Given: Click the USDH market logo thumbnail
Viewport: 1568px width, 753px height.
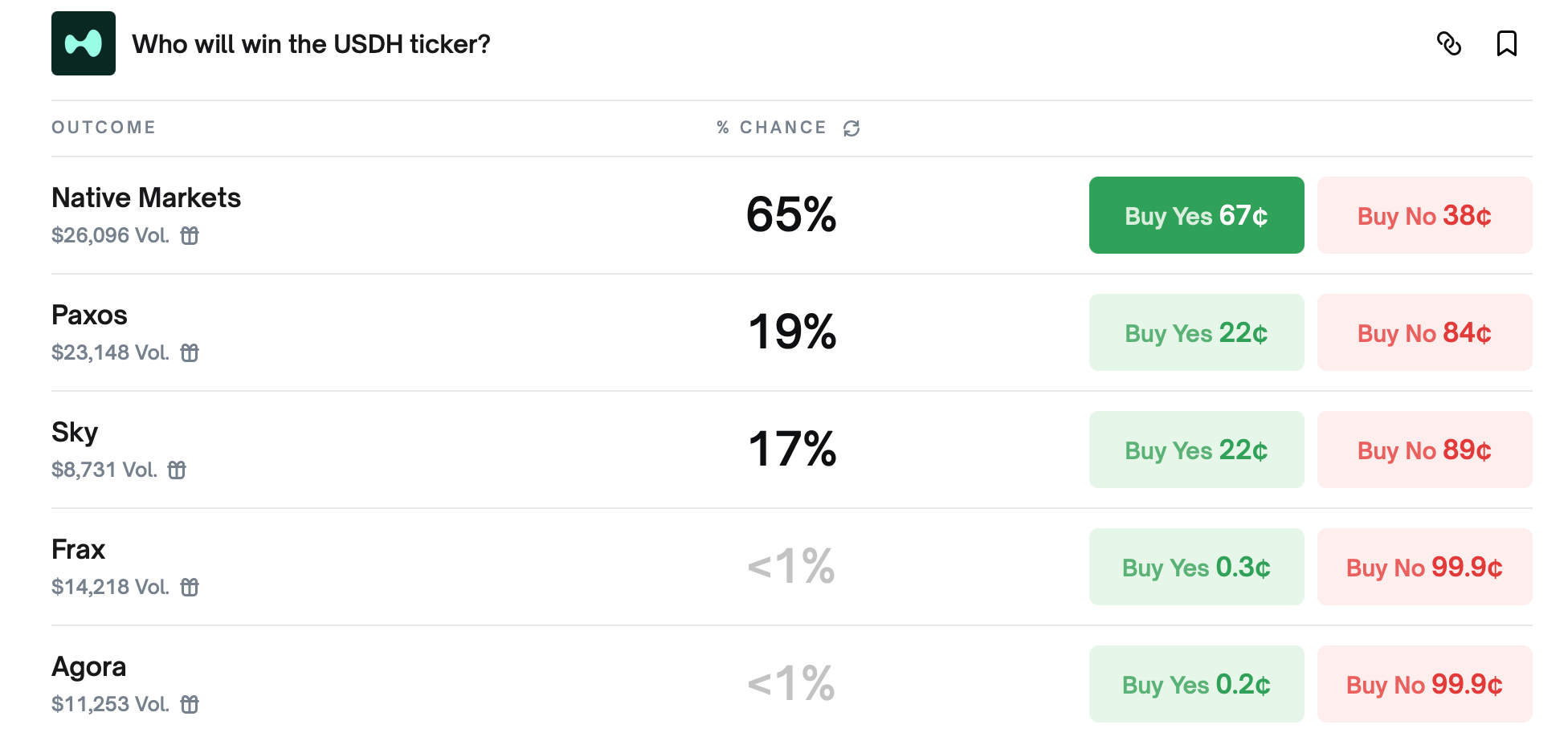Looking at the screenshot, I should click(84, 43).
